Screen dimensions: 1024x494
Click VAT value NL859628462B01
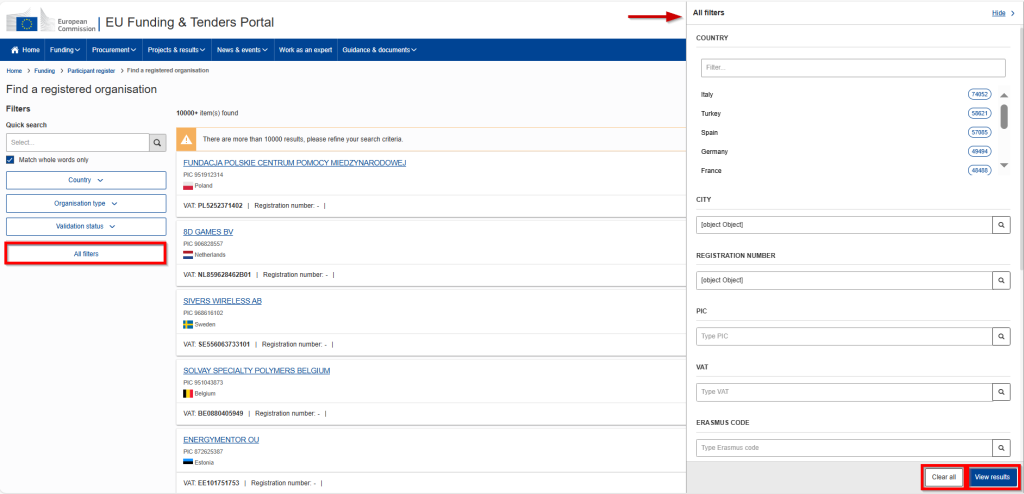tap(224, 274)
